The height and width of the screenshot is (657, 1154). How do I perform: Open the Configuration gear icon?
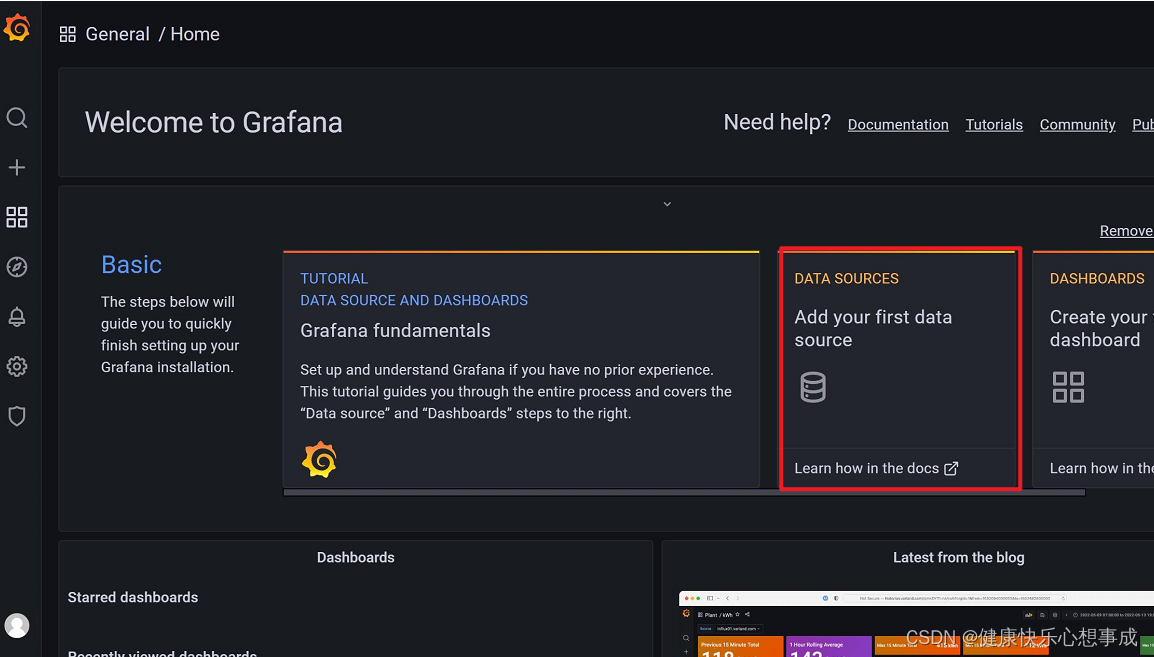click(x=17, y=366)
